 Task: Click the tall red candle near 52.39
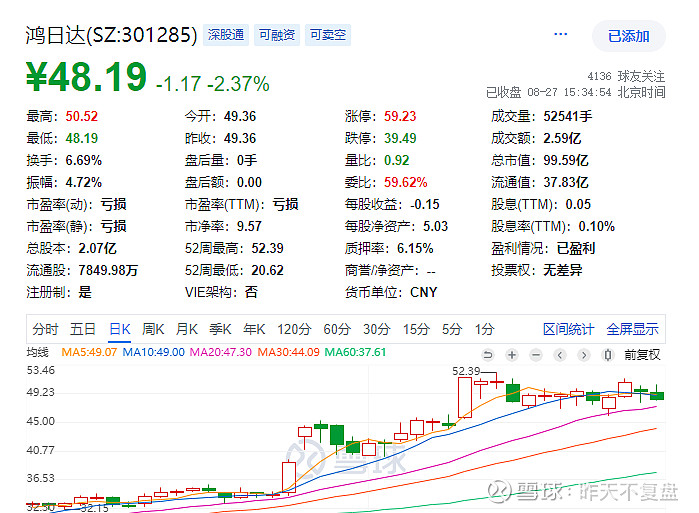tap(465, 398)
